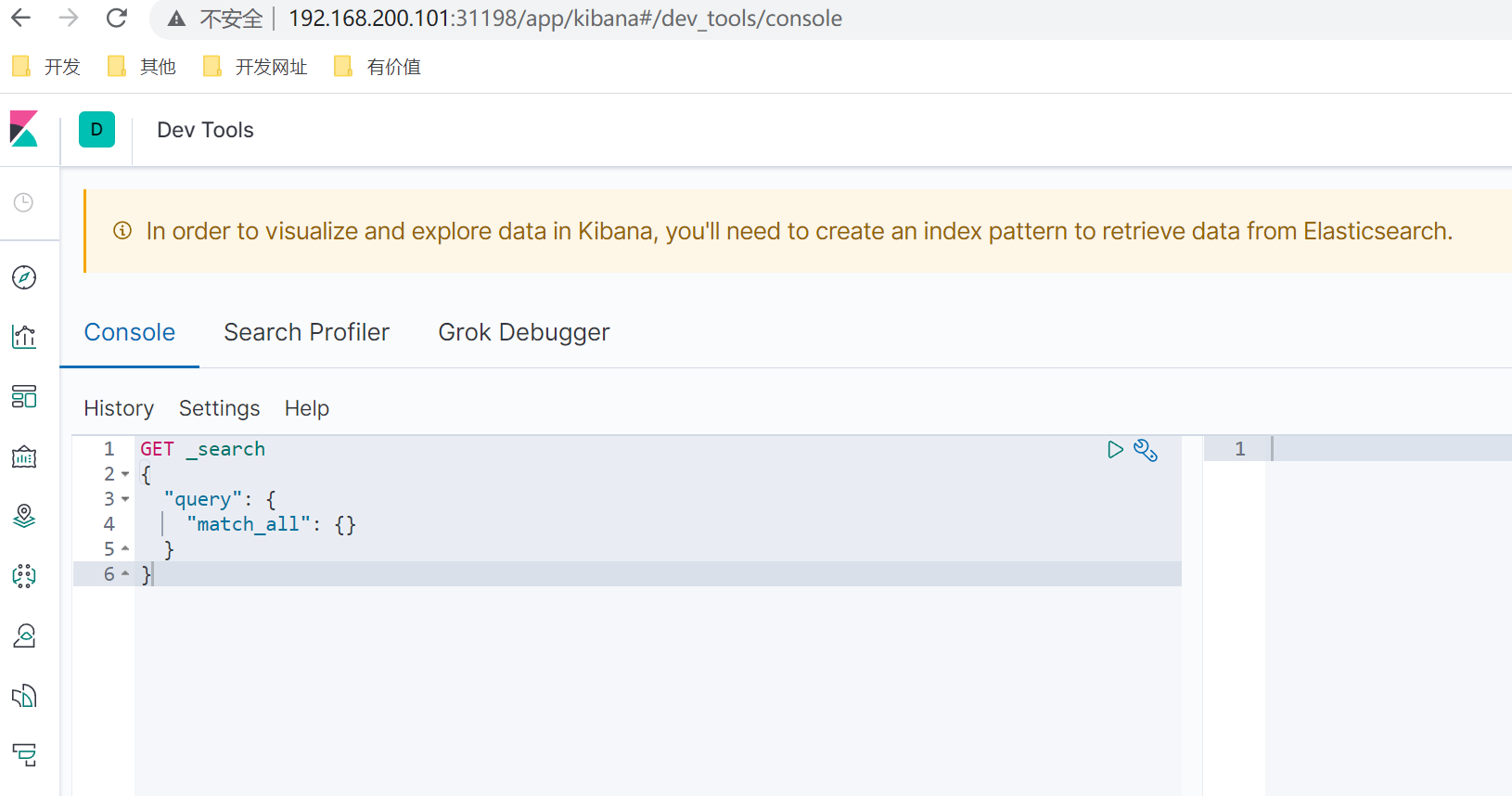Viewport: 1512px width, 796px height.
Task: Click the editor line number 4
Action: [109, 524]
